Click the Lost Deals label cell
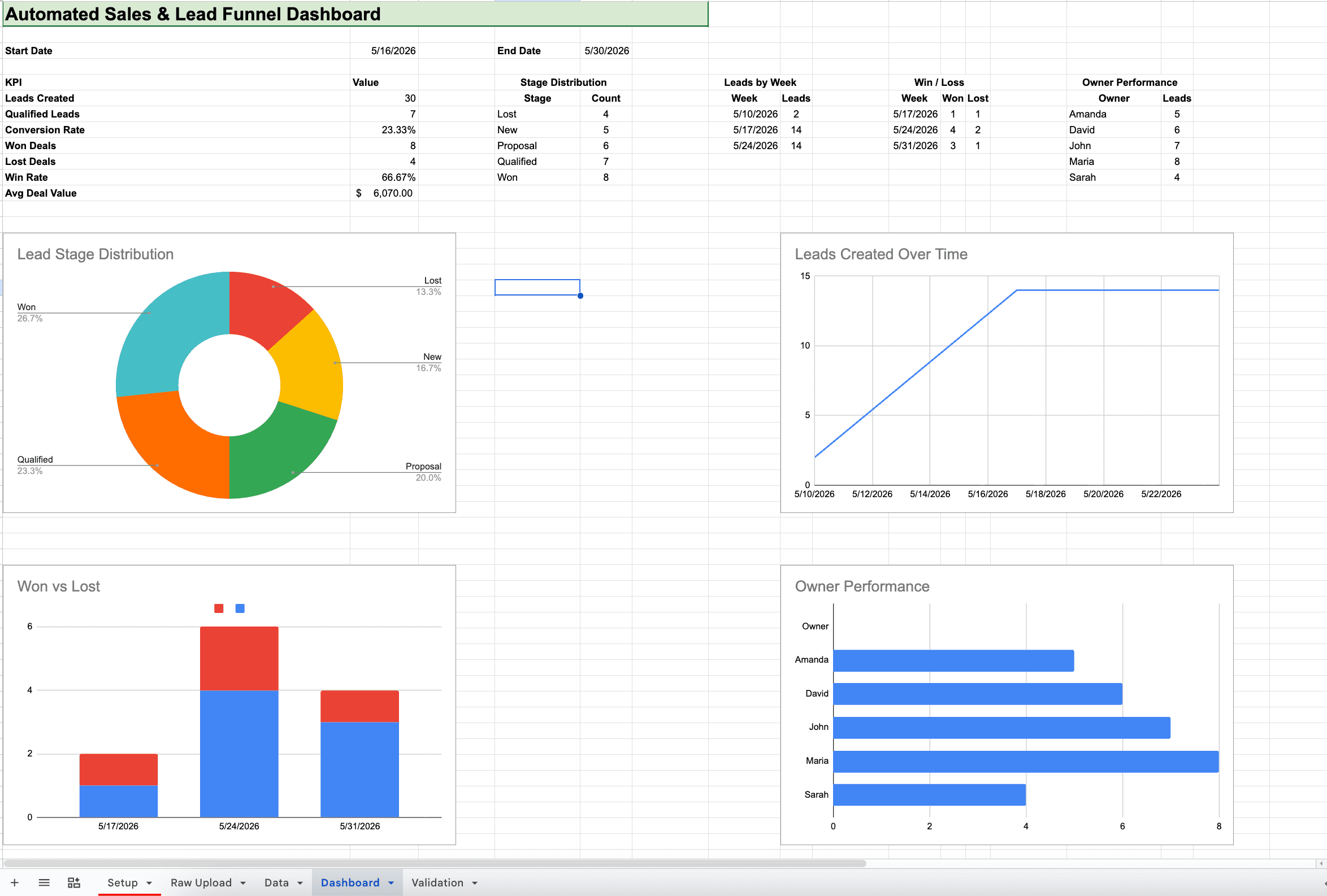1327x896 pixels. 176,162
